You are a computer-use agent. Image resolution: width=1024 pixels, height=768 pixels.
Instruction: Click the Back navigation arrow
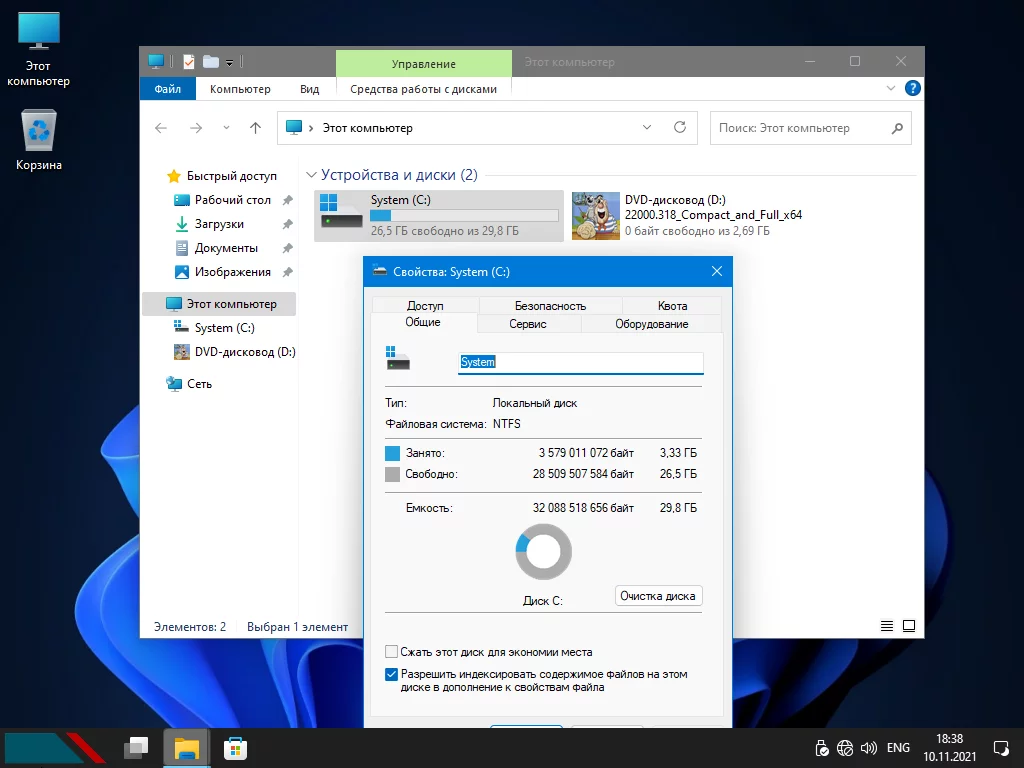pos(161,128)
